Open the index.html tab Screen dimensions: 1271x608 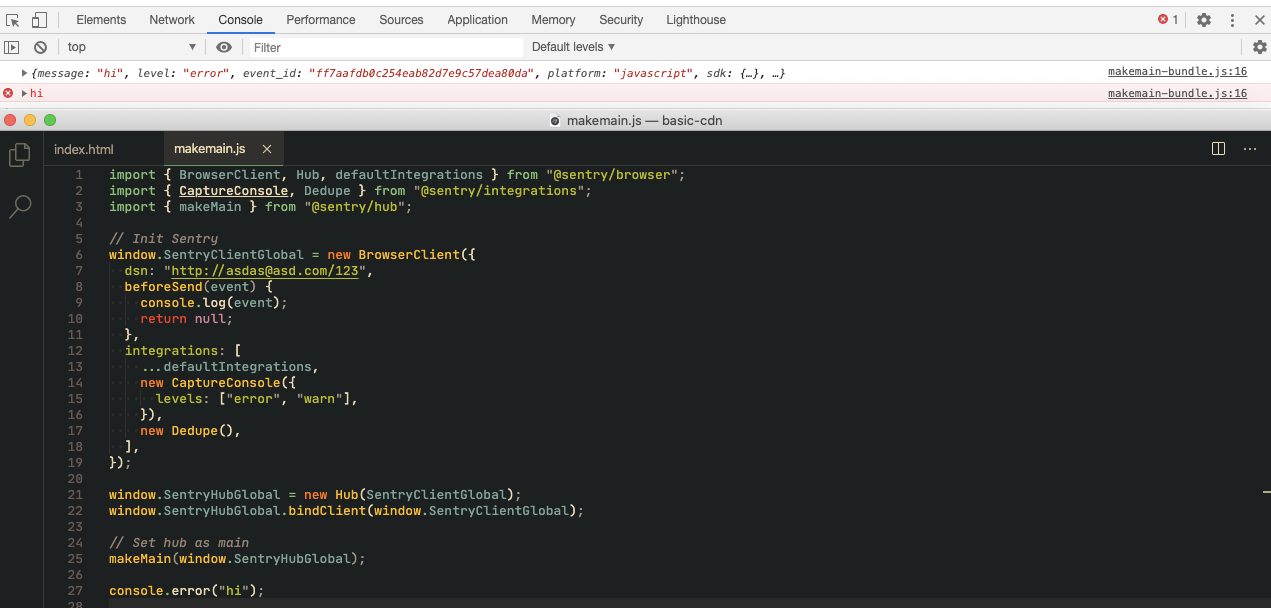[83, 148]
